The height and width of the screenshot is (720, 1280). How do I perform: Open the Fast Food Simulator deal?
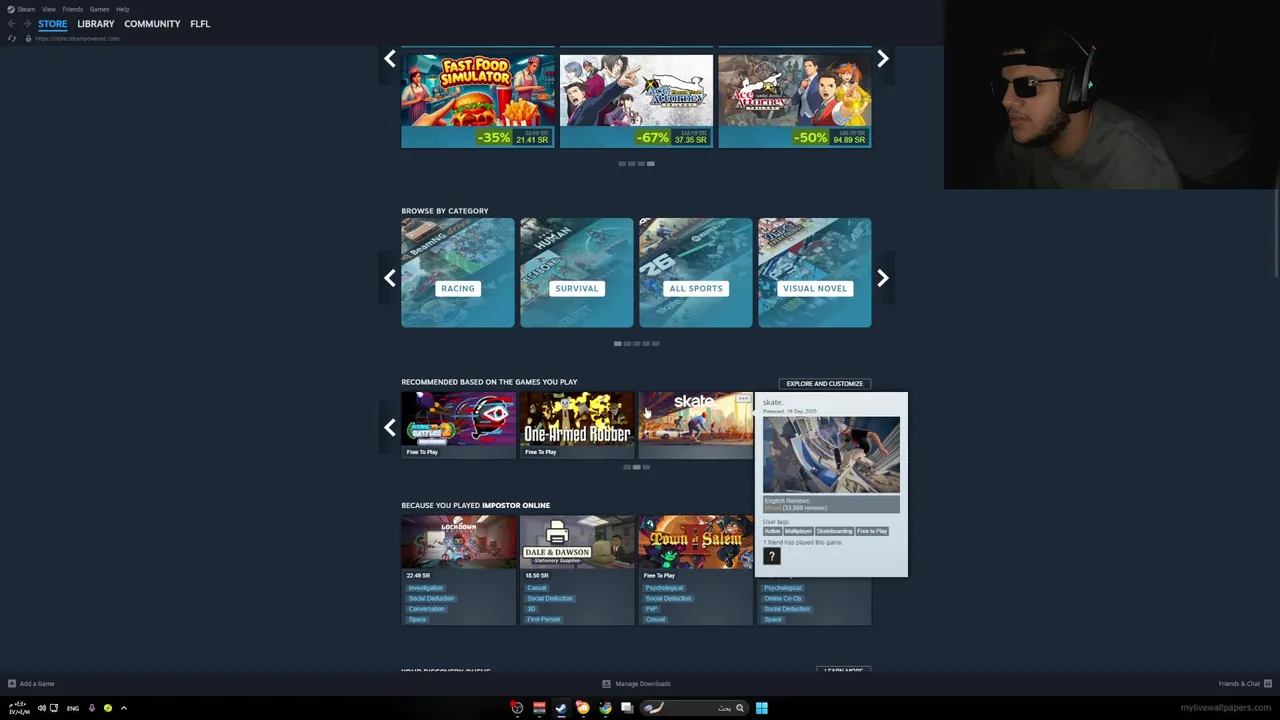pyautogui.click(x=478, y=100)
